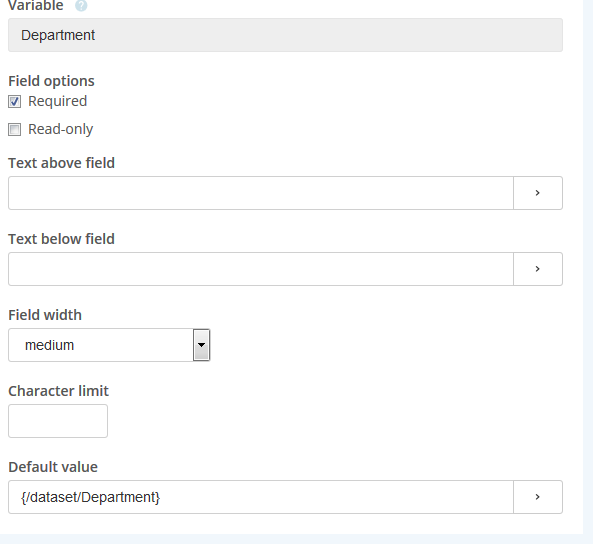This screenshot has width=593, height=546.
Task: Click inside the Text below field input
Action: pyautogui.click(x=261, y=269)
